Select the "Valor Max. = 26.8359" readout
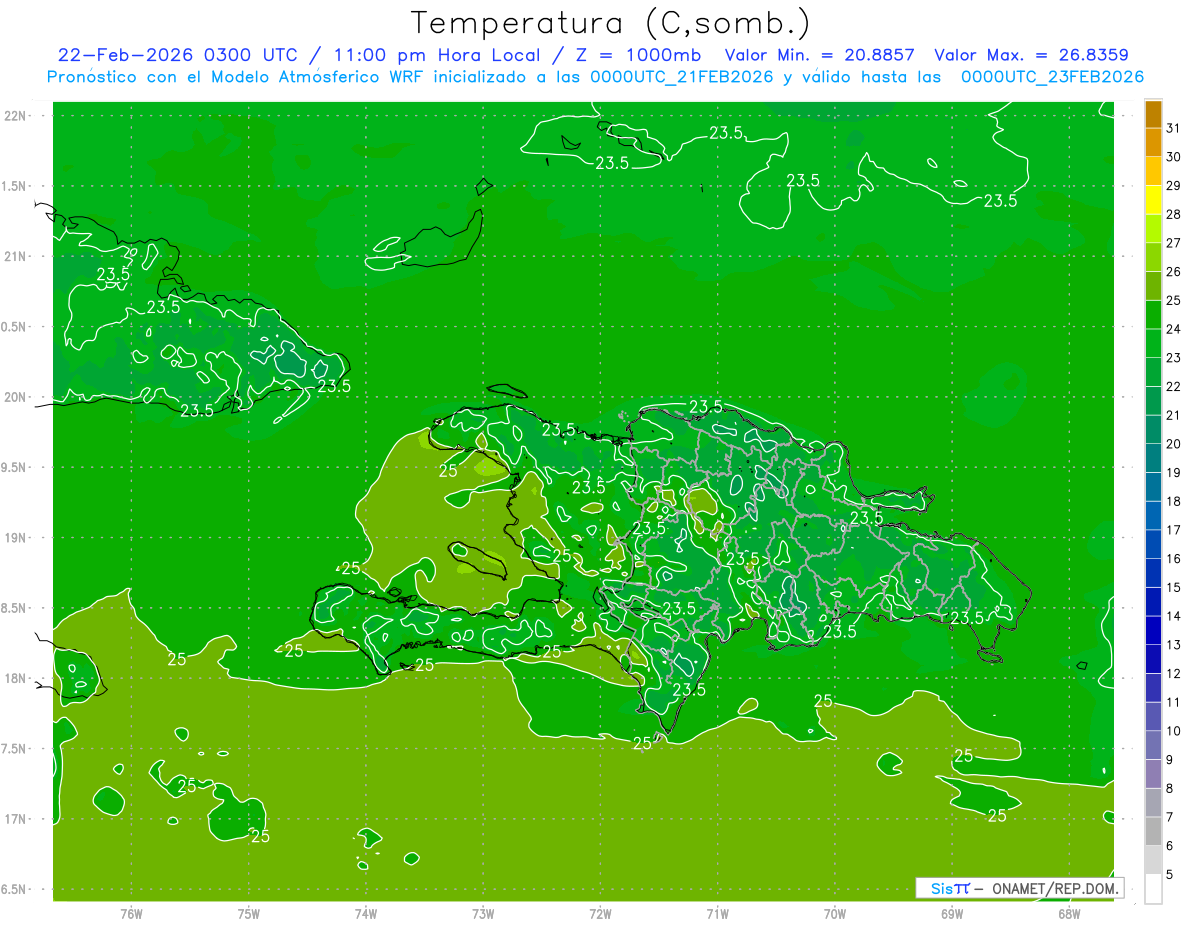1200x927 pixels. tap(1031, 55)
